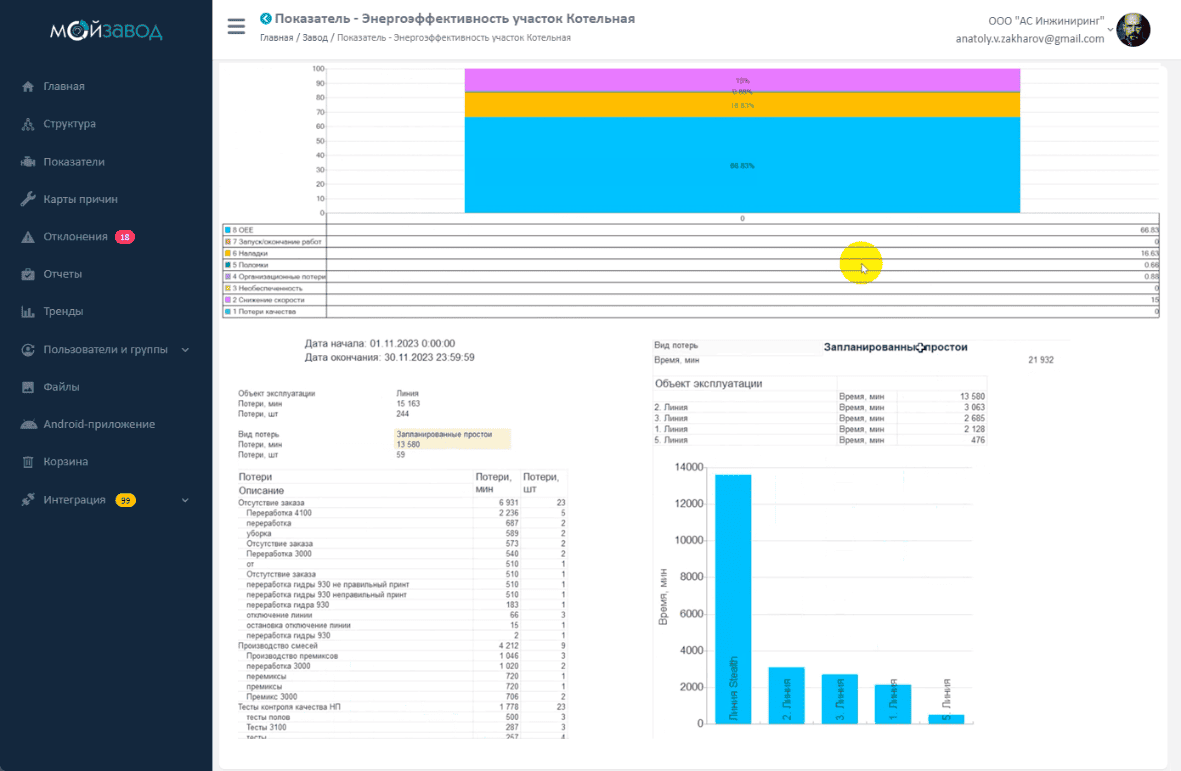Click Завод breadcrumb link
The height and width of the screenshot is (771, 1181).
tap(315, 38)
